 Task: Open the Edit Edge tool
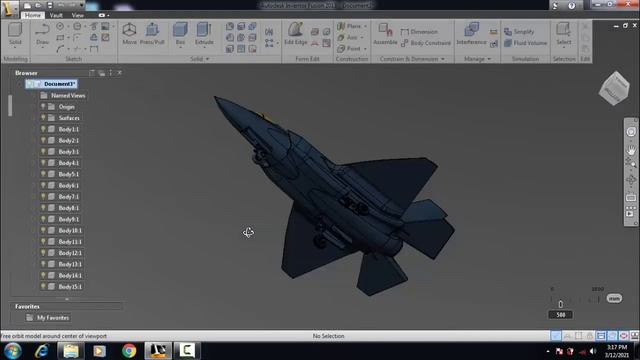[x=296, y=34]
